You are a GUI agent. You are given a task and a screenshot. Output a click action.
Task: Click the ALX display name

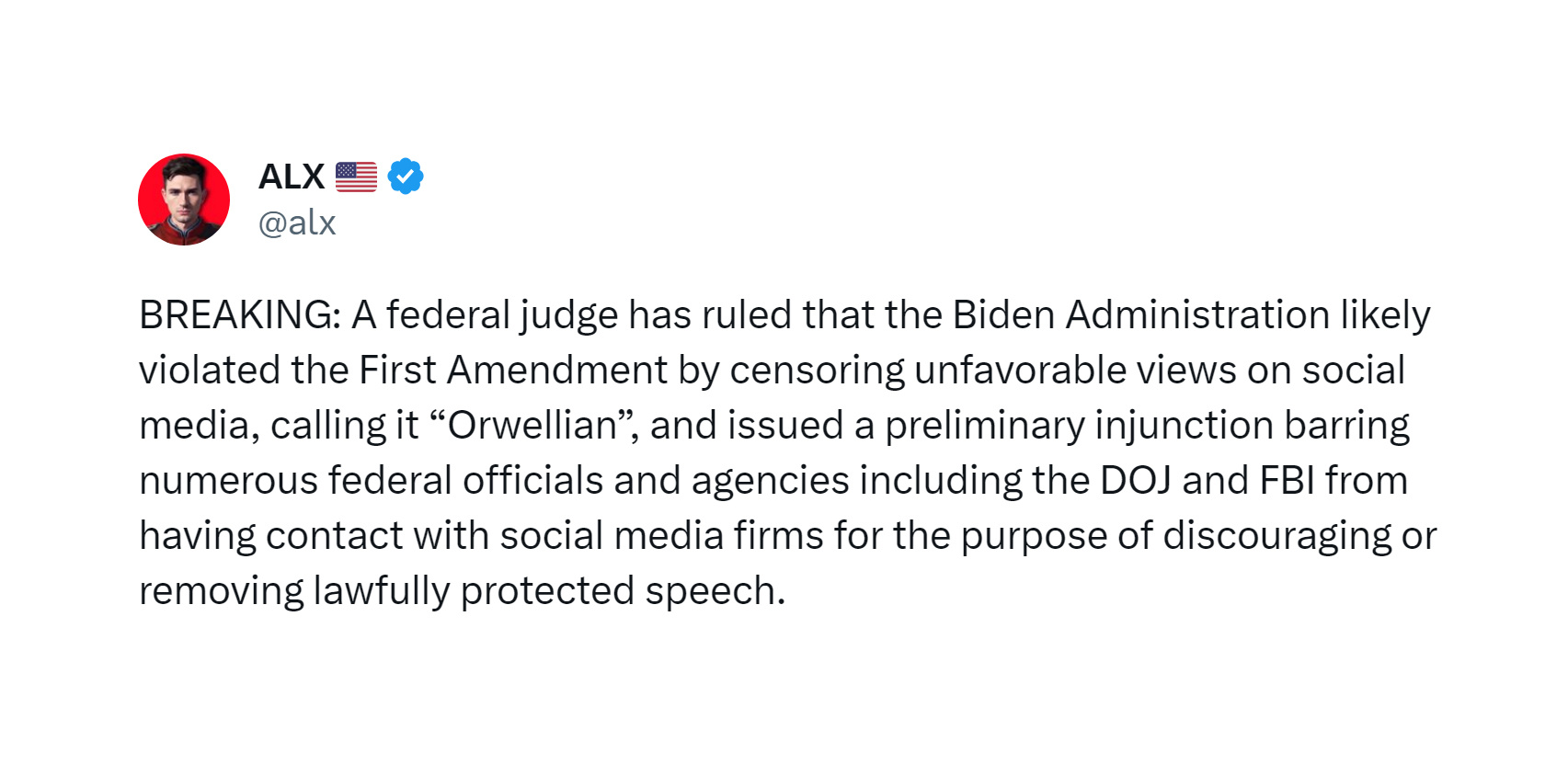[x=292, y=177]
